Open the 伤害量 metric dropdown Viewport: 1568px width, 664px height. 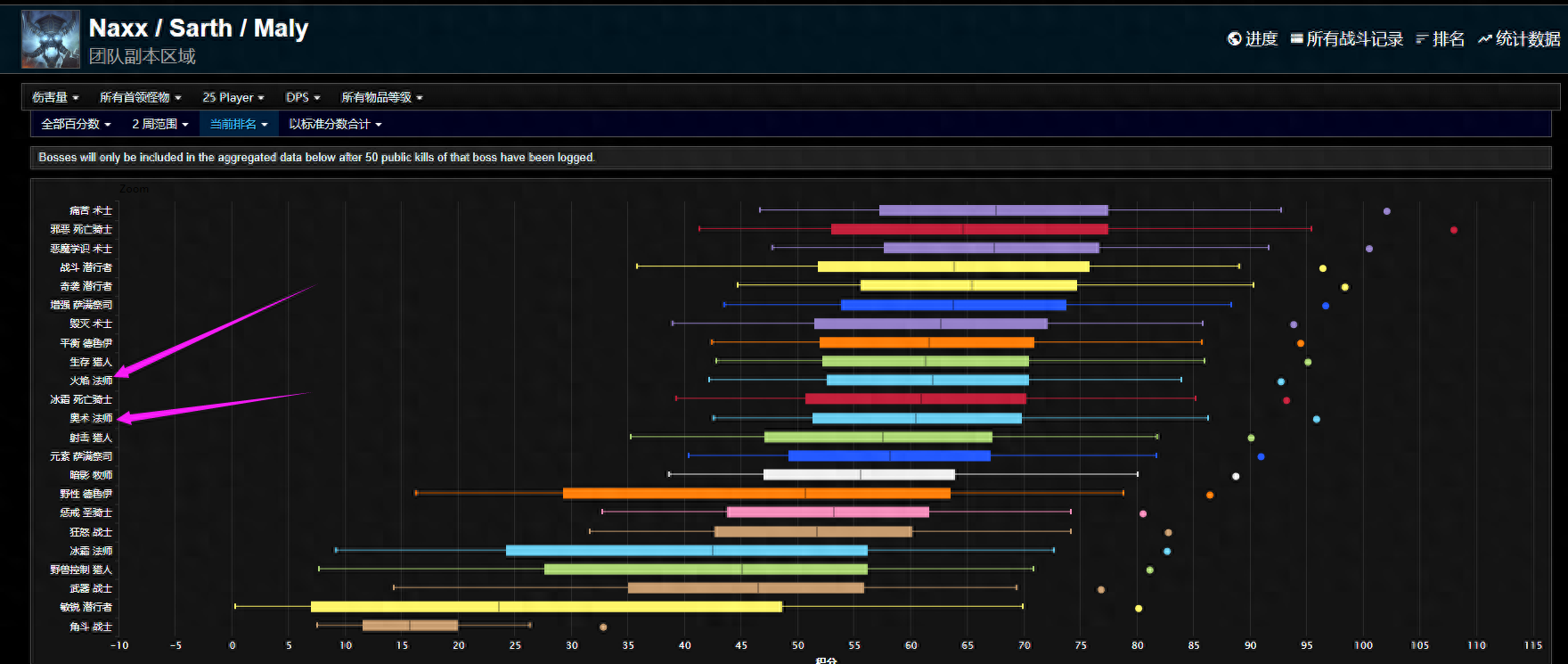(x=55, y=97)
